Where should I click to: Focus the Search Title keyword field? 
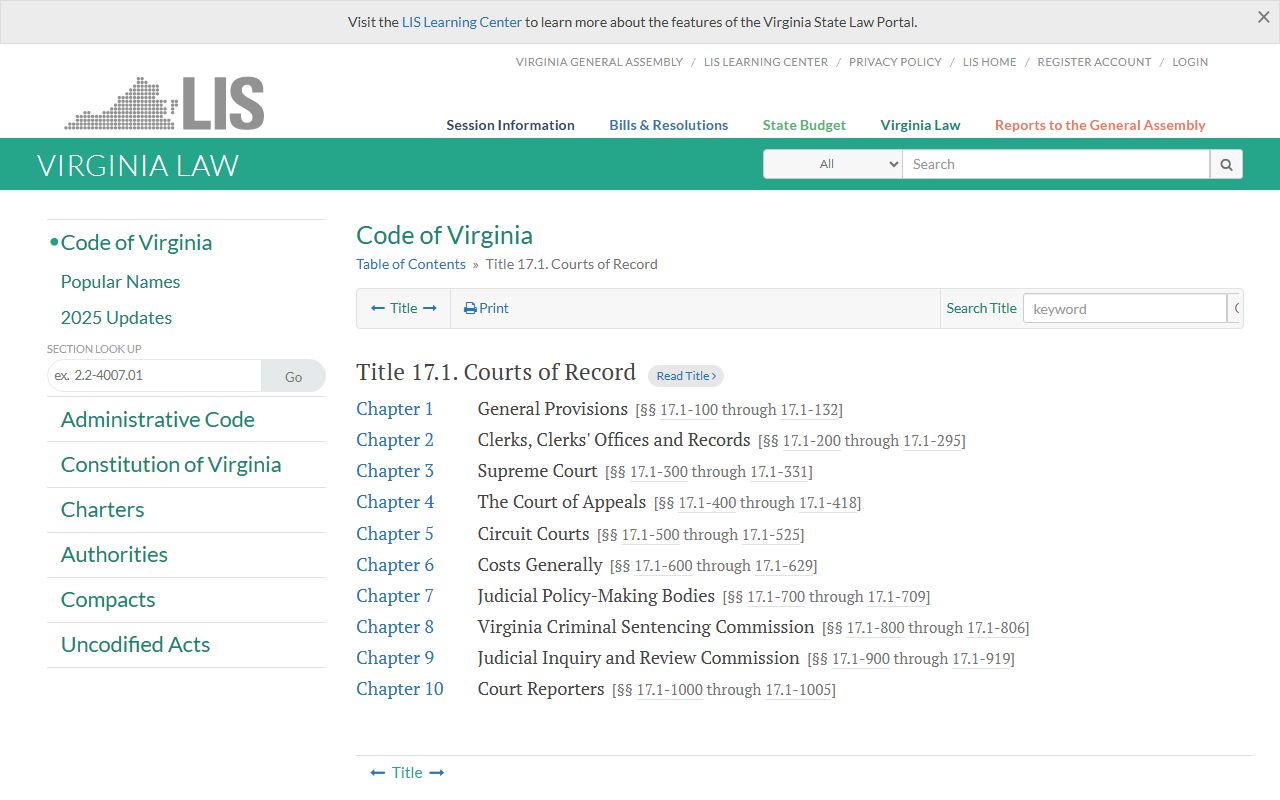tap(1125, 308)
